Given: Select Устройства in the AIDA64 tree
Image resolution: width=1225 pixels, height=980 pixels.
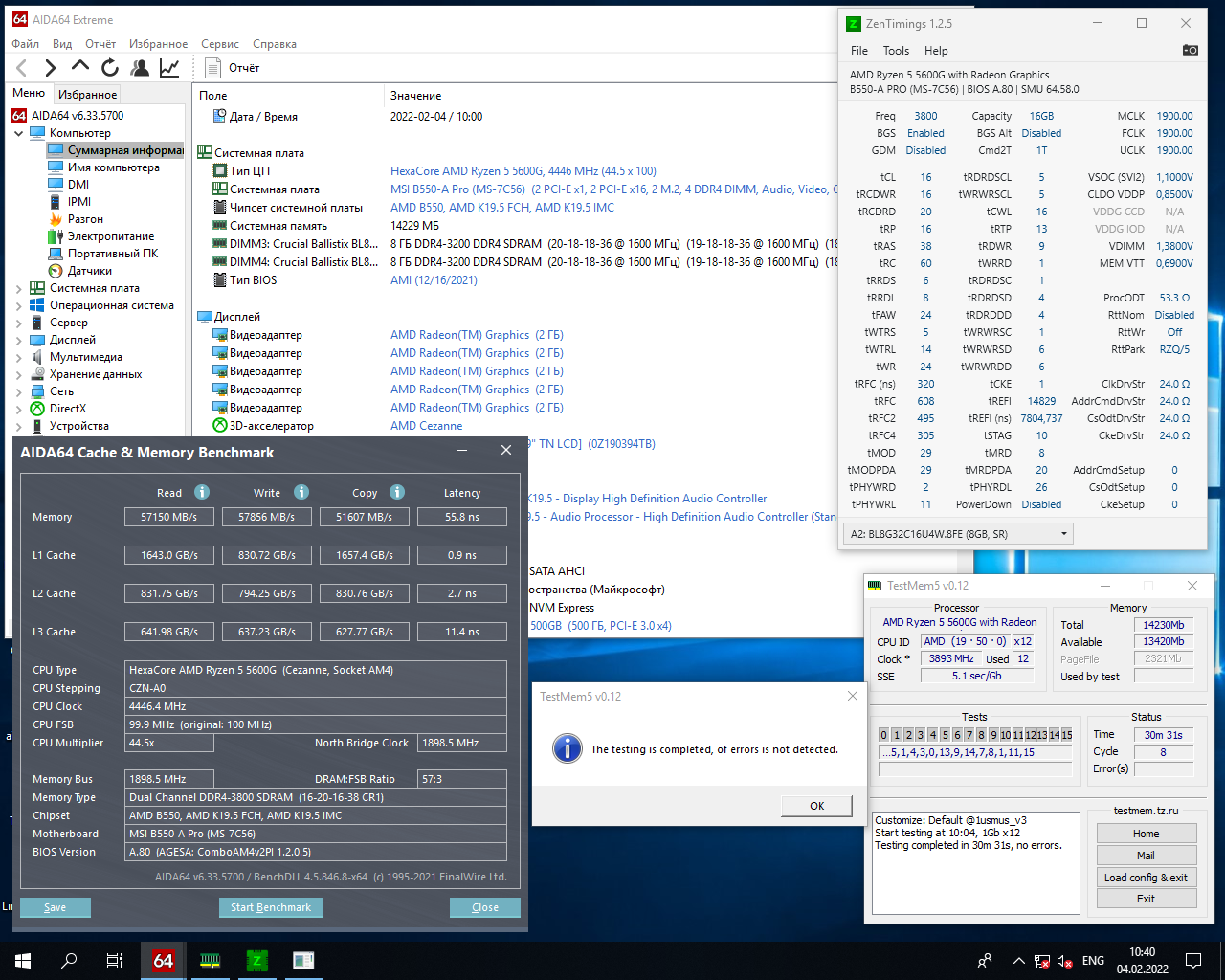Looking at the screenshot, I should point(70,426).
